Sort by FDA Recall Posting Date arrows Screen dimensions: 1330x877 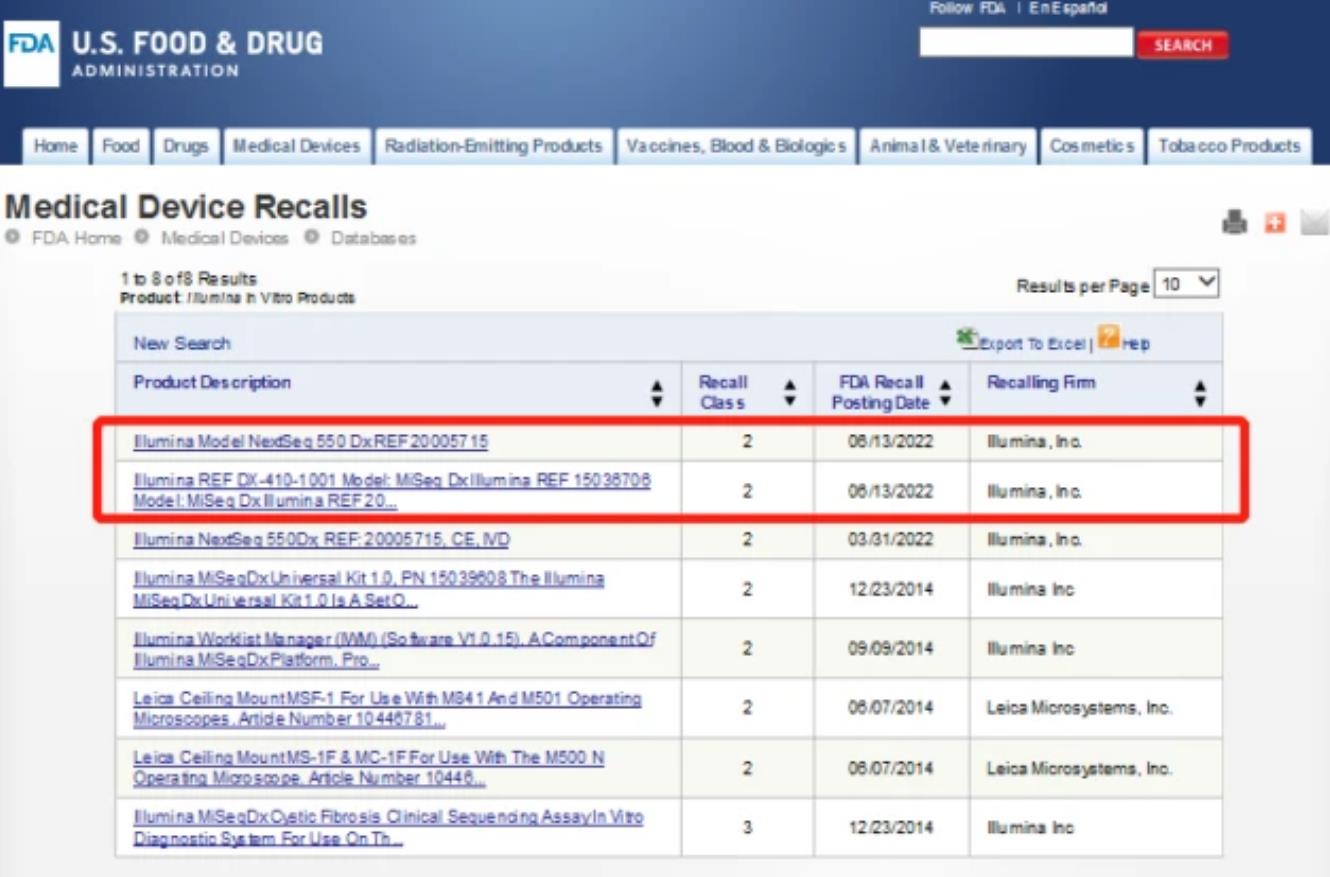pos(945,393)
